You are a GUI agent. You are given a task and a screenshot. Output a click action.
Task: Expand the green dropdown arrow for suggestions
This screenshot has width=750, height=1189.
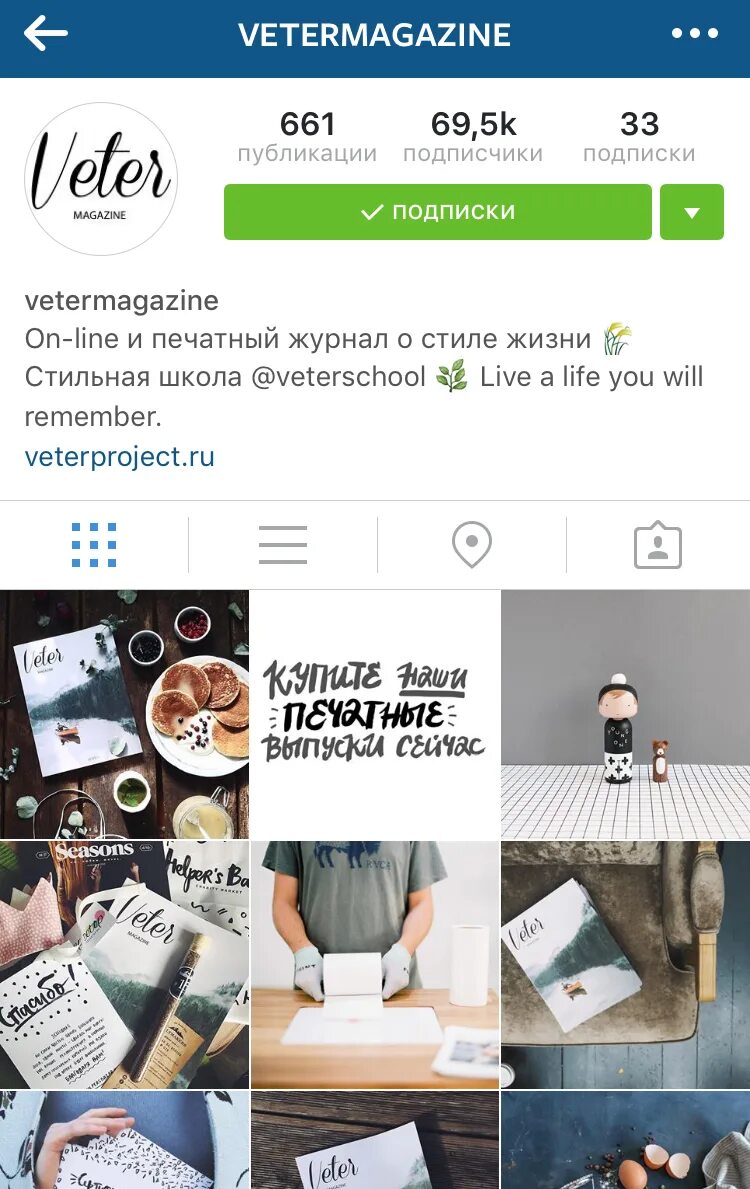(692, 212)
